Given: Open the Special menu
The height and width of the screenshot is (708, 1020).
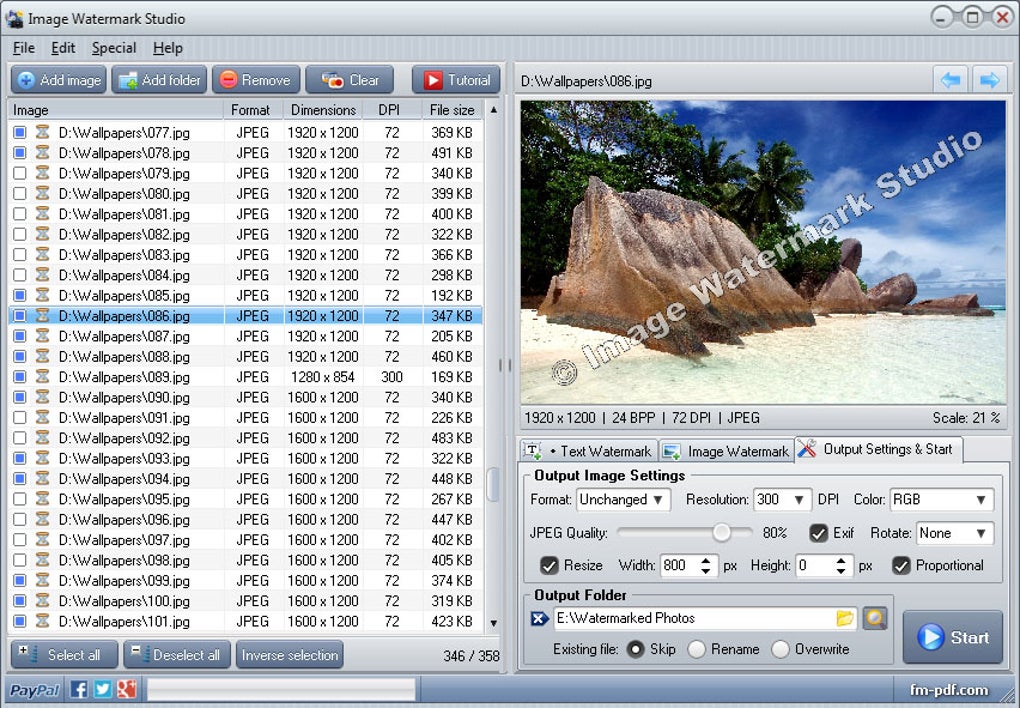Looking at the screenshot, I should [x=114, y=48].
